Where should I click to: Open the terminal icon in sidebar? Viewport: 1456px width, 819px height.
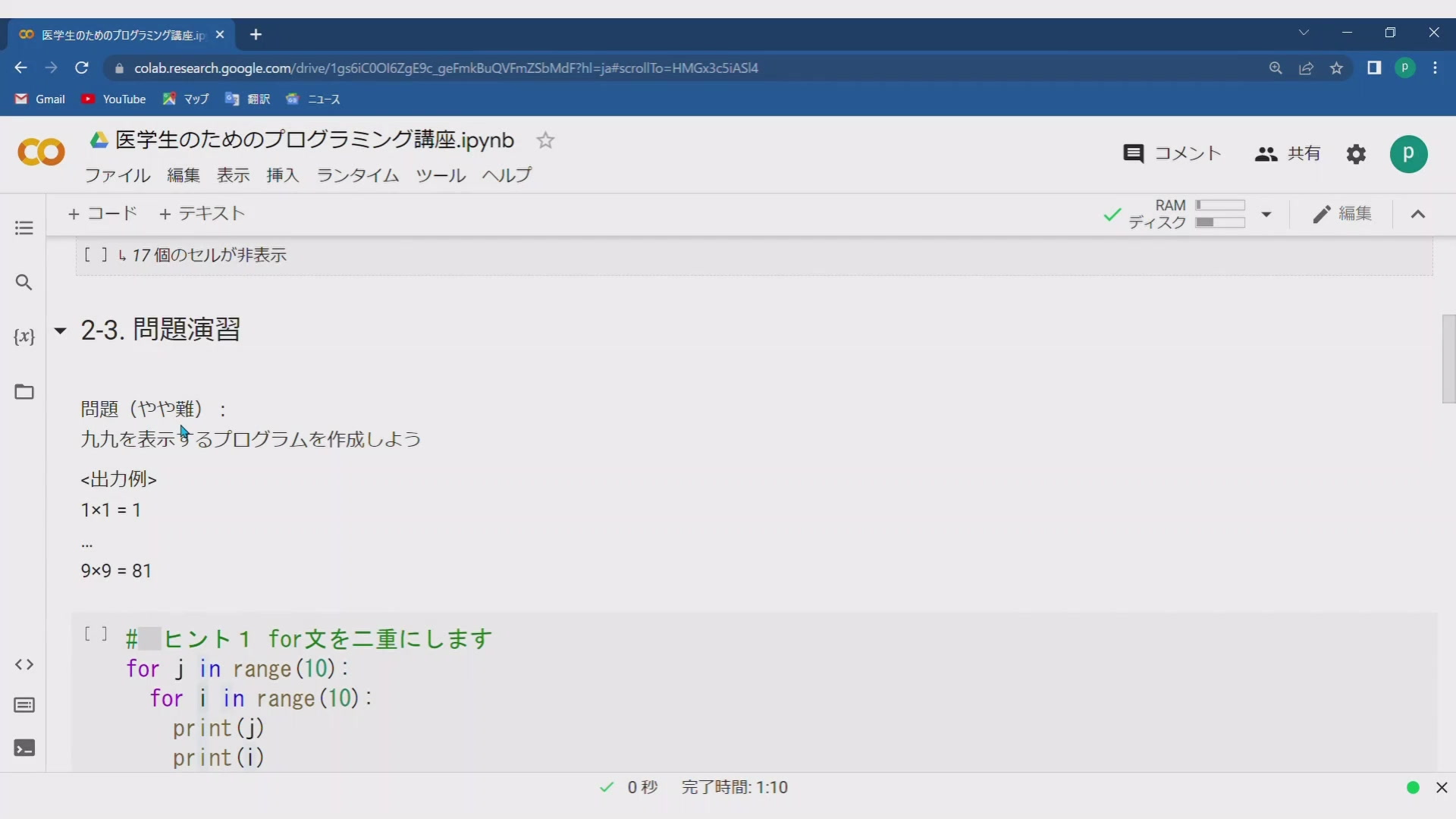tap(24, 748)
